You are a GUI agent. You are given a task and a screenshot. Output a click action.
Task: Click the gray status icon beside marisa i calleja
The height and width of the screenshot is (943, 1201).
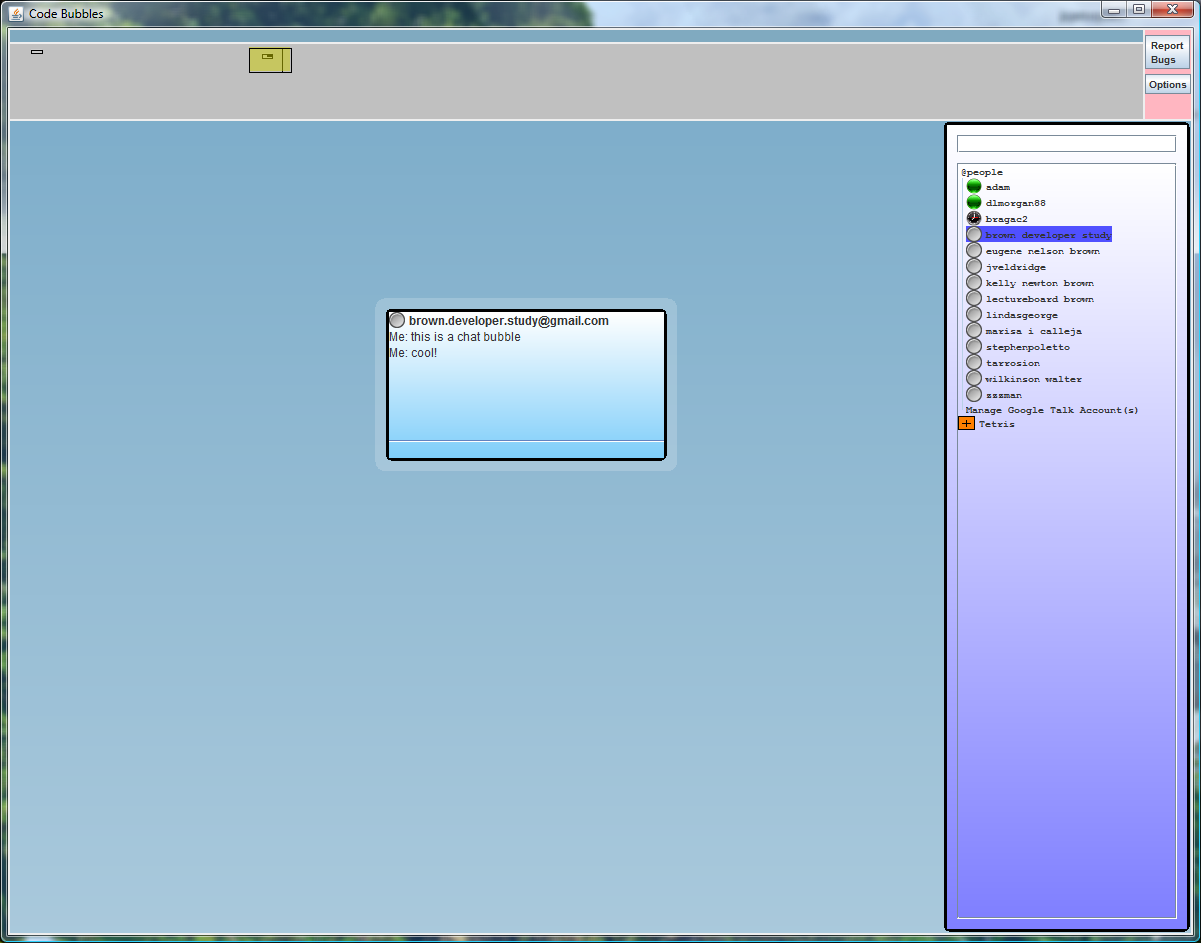tap(974, 331)
